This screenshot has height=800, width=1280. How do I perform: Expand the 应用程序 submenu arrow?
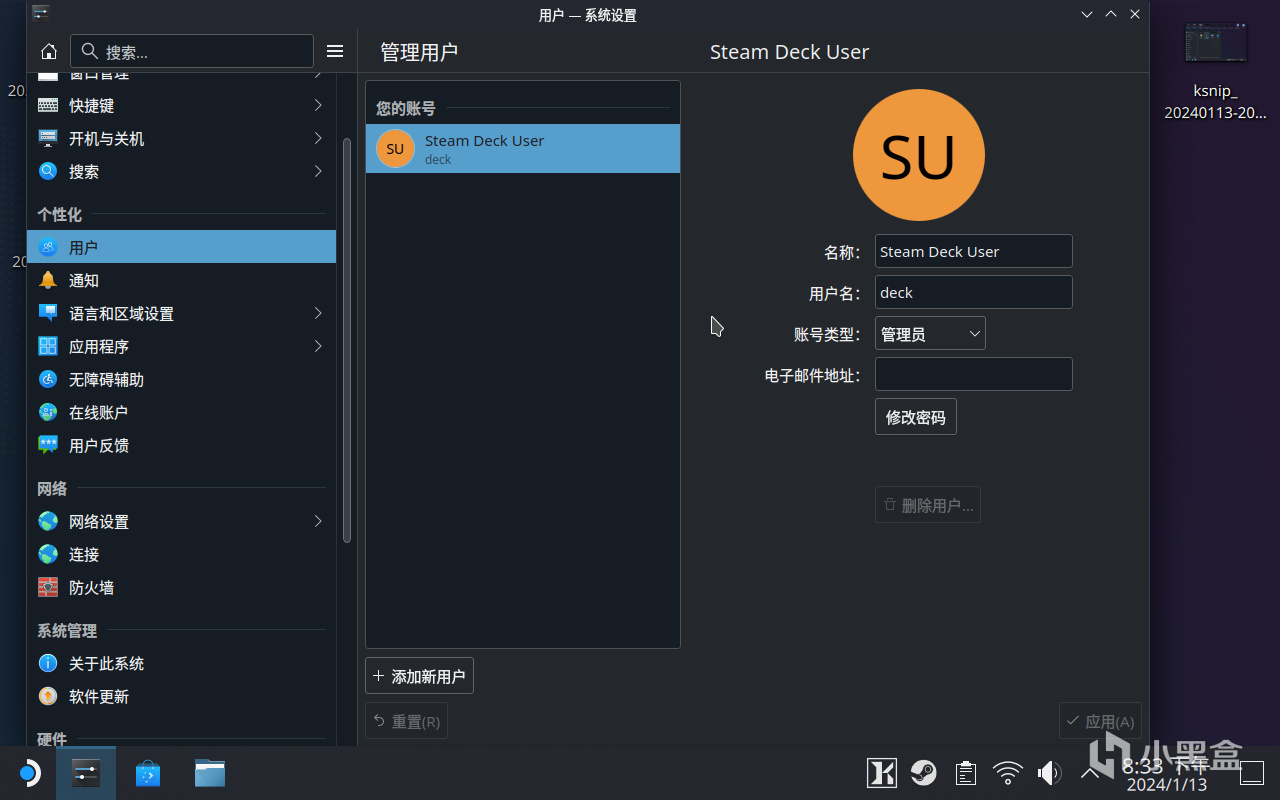click(318, 346)
